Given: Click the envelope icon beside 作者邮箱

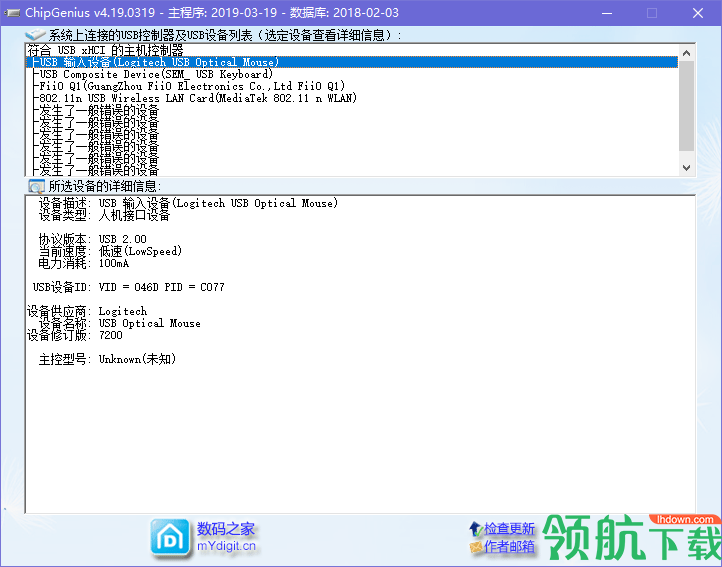Looking at the screenshot, I should [476, 547].
